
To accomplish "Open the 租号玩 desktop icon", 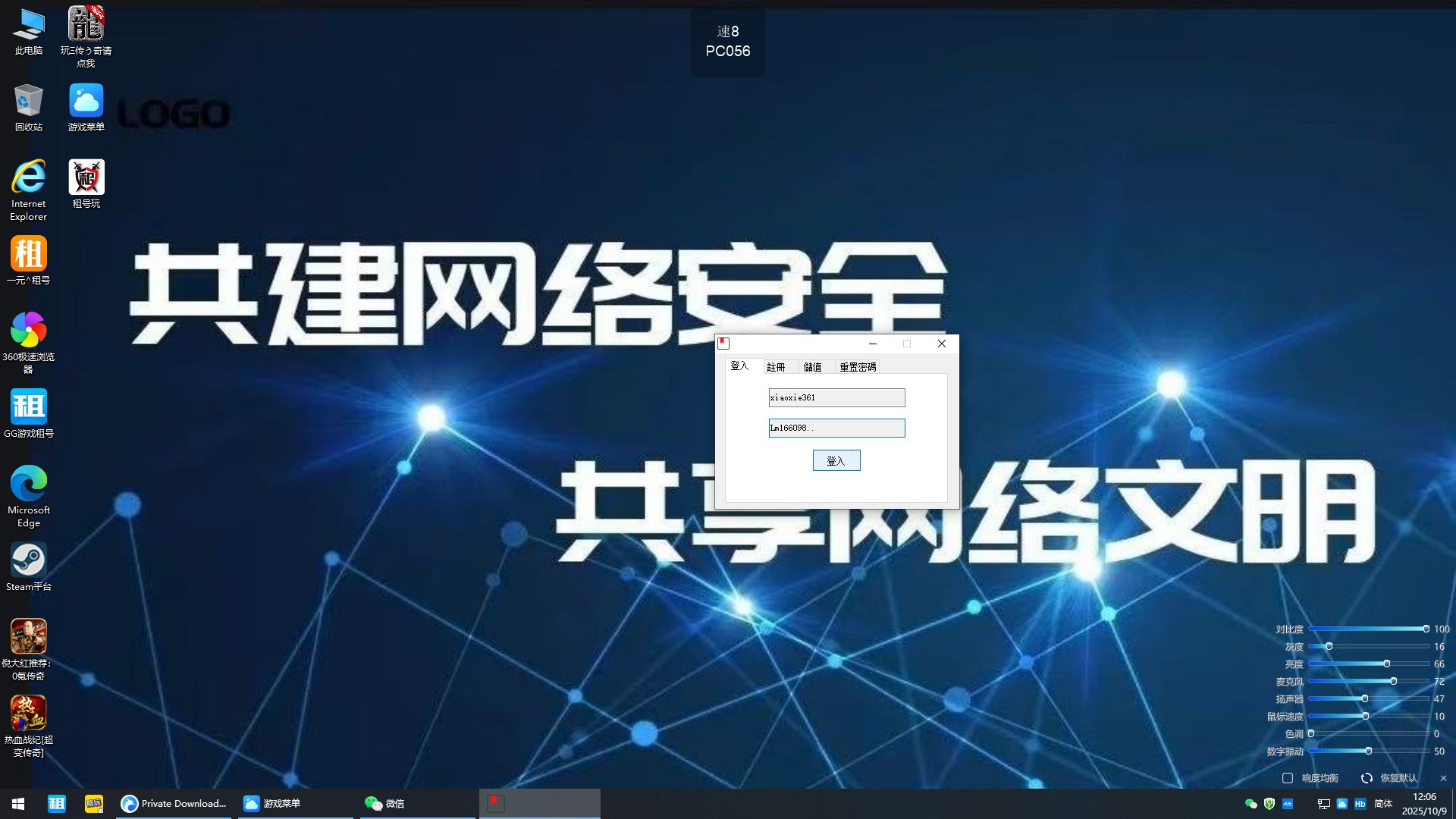I will (x=86, y=177).
